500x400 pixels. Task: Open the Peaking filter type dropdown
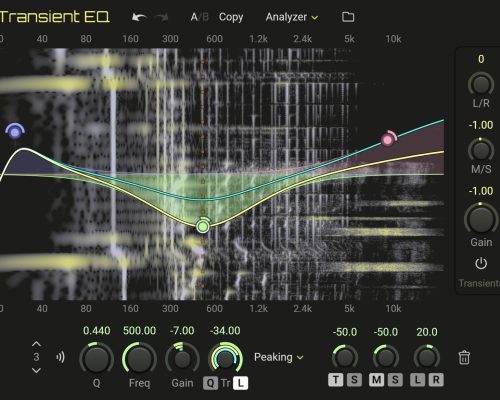tap(279, 357)
